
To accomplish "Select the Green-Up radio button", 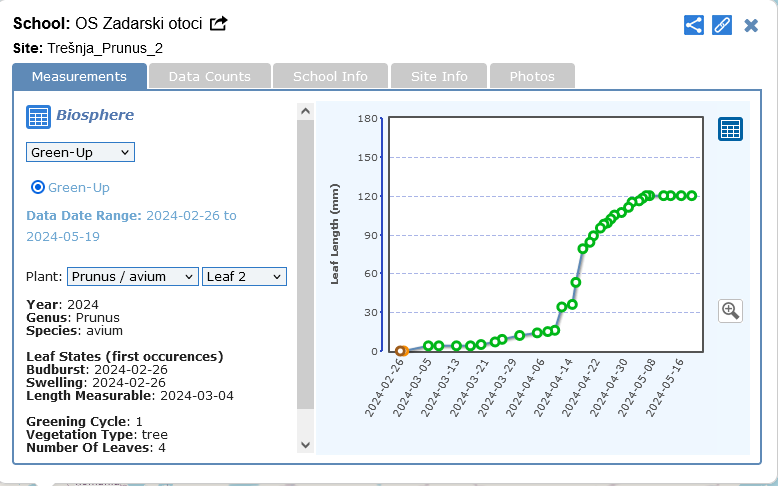I will pyautogui.click(x=38, y=187).
